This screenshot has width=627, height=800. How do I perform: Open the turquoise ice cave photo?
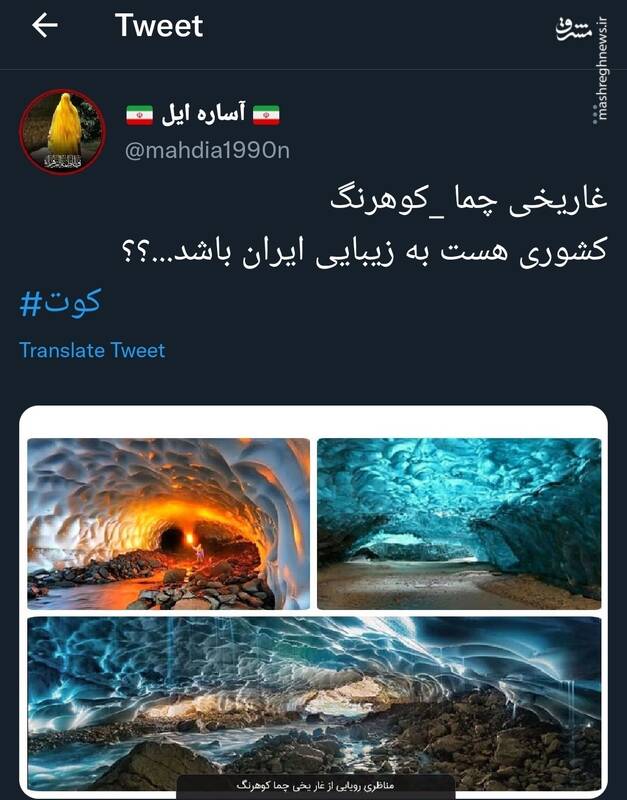pos(459,523)
